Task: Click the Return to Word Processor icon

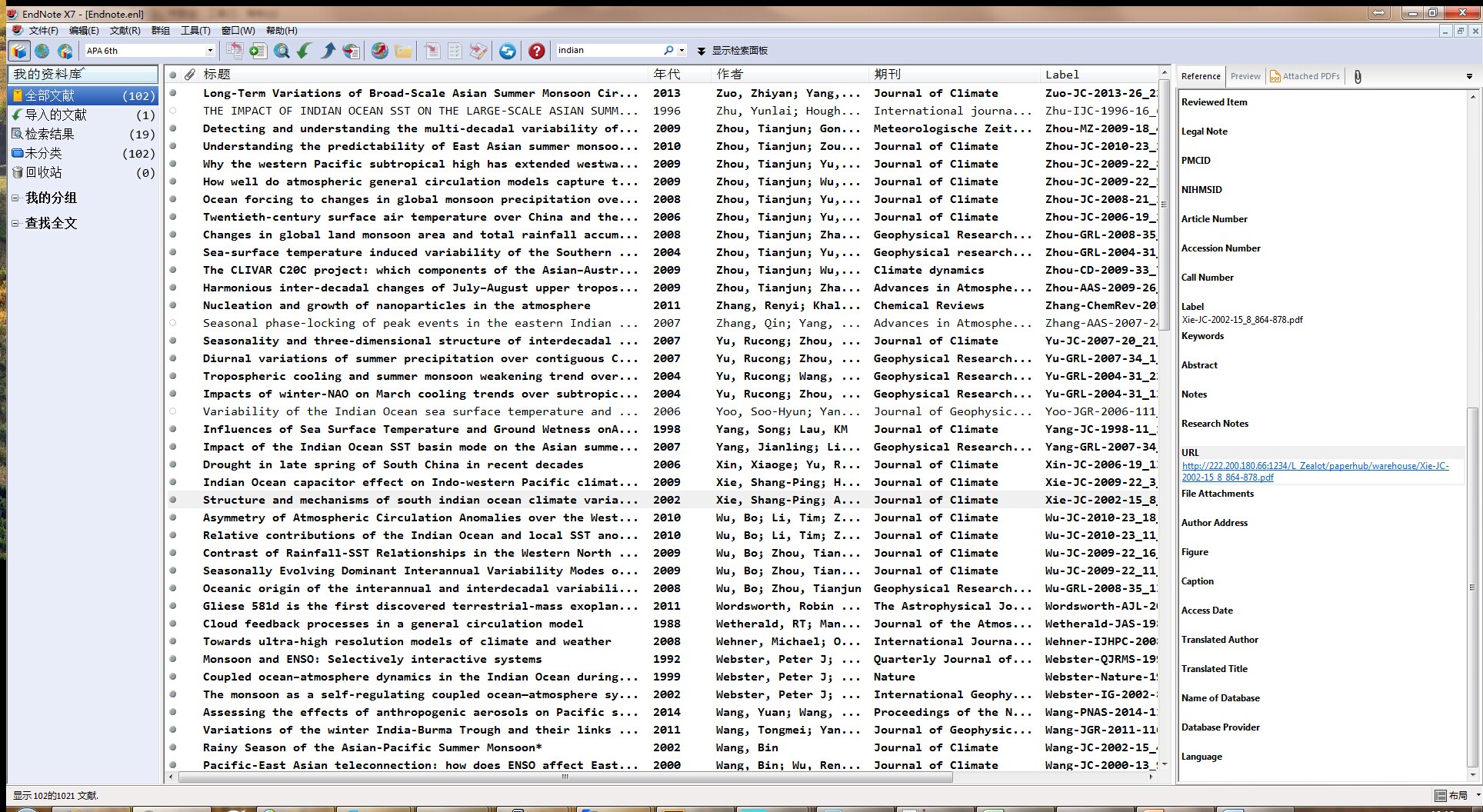Action: [478, 51]
